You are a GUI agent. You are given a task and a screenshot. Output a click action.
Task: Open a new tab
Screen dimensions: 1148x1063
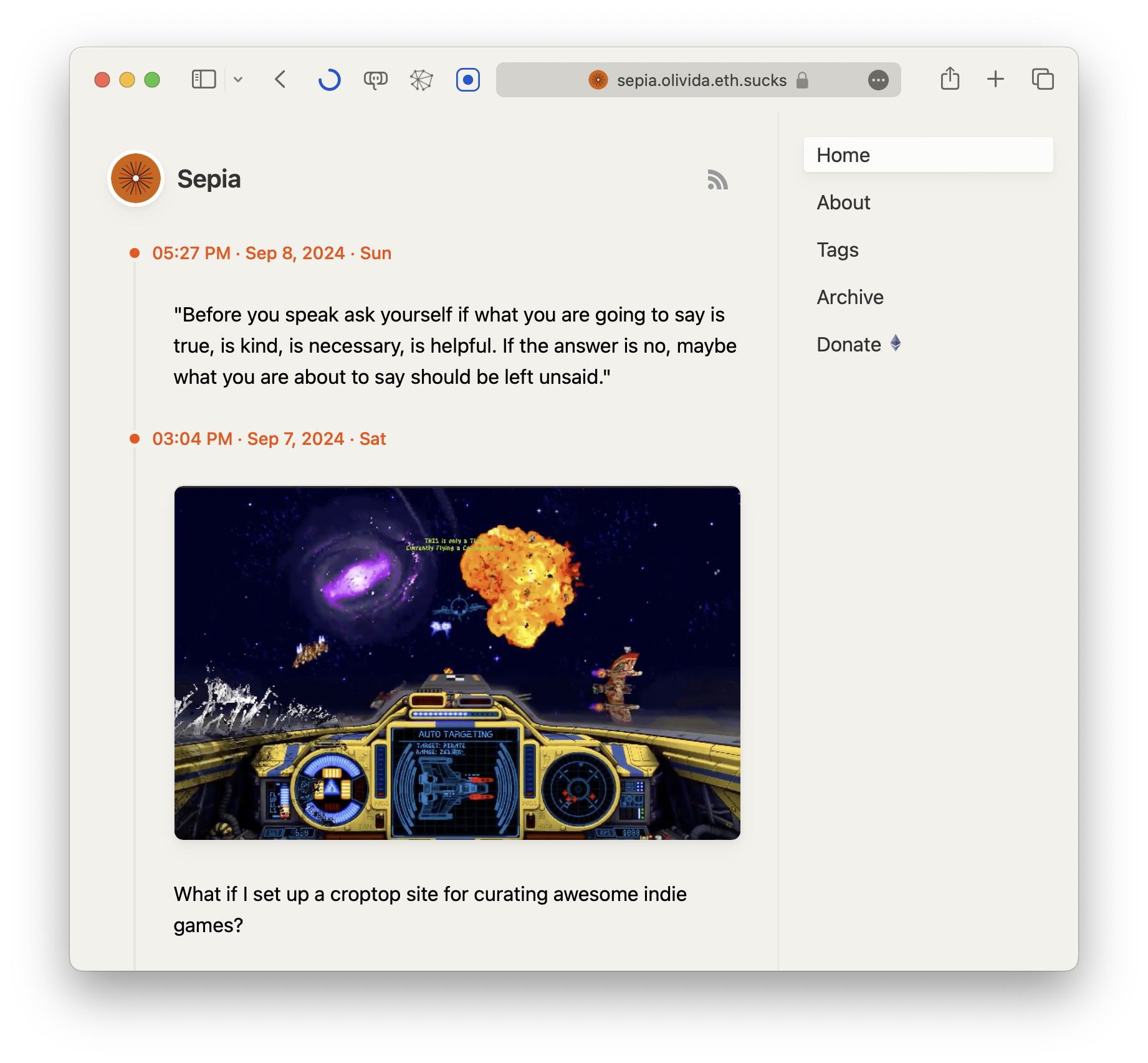click(995, 79)
